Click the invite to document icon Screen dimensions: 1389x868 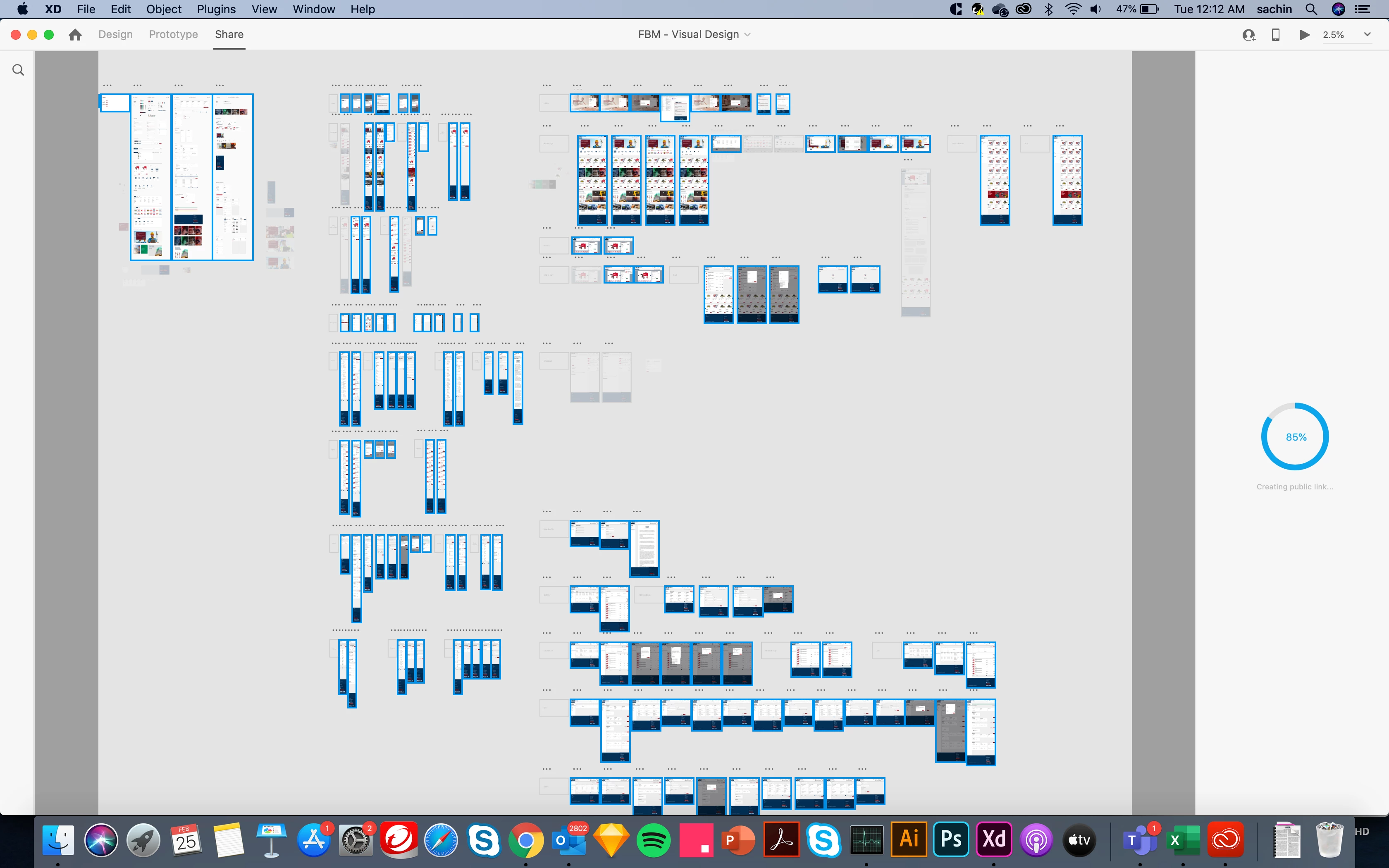tap(1248, 35)
